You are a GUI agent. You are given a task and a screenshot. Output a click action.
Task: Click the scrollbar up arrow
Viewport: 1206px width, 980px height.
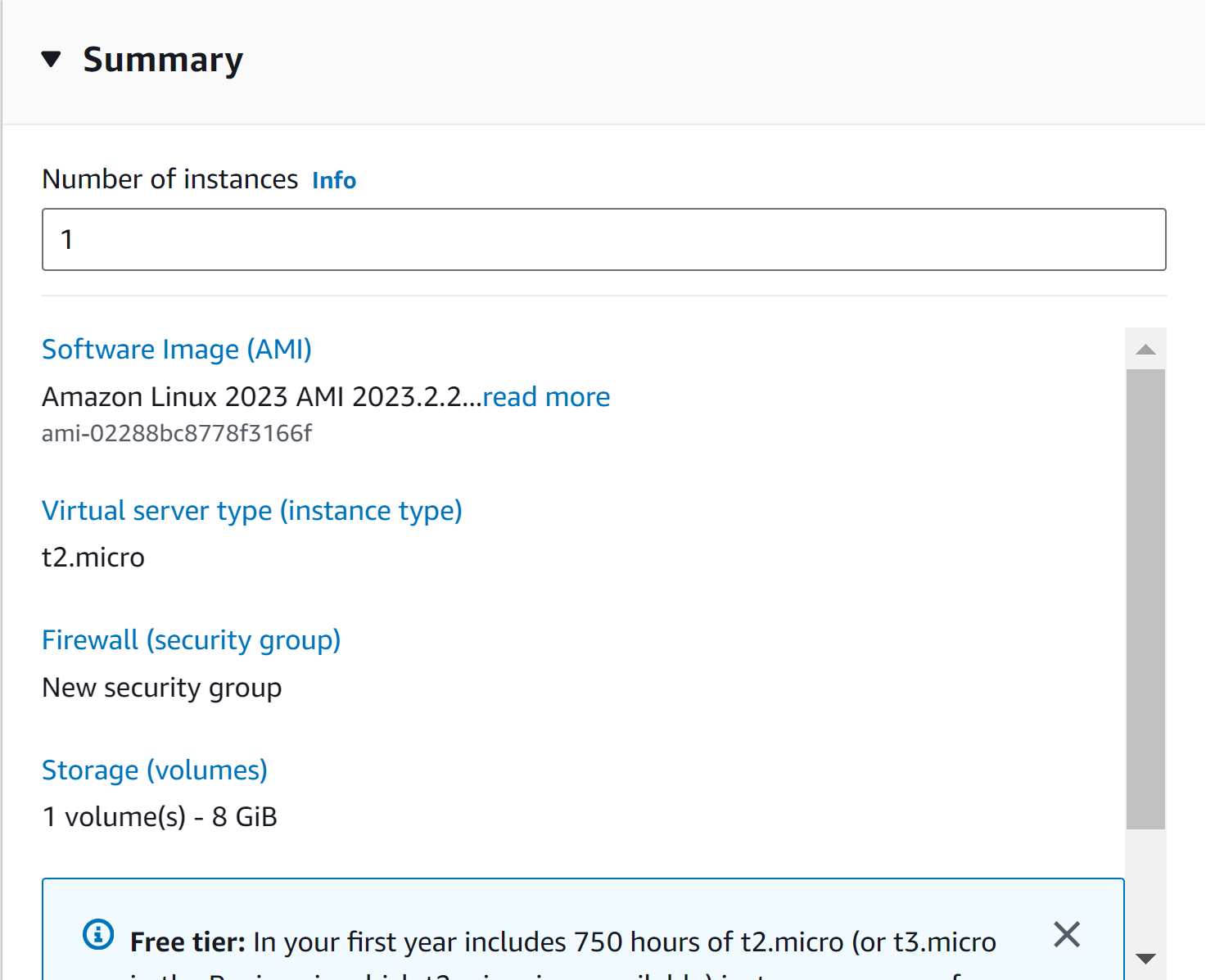(1145, 350)
